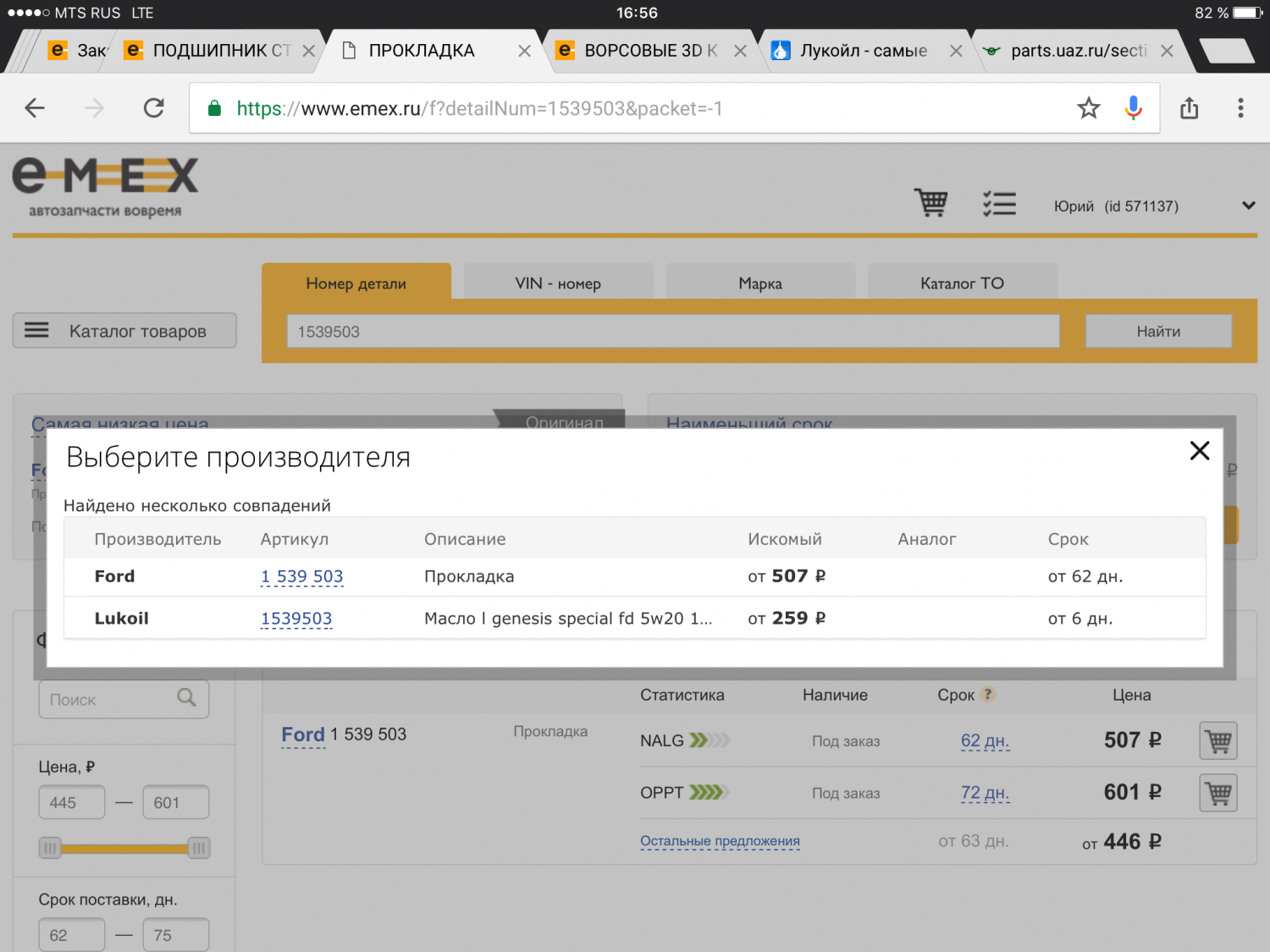The width and height of the screenshot is (1270, 952).
Task: Close the ПОДШИПНИК browser tab
Action: coord(309,51)
